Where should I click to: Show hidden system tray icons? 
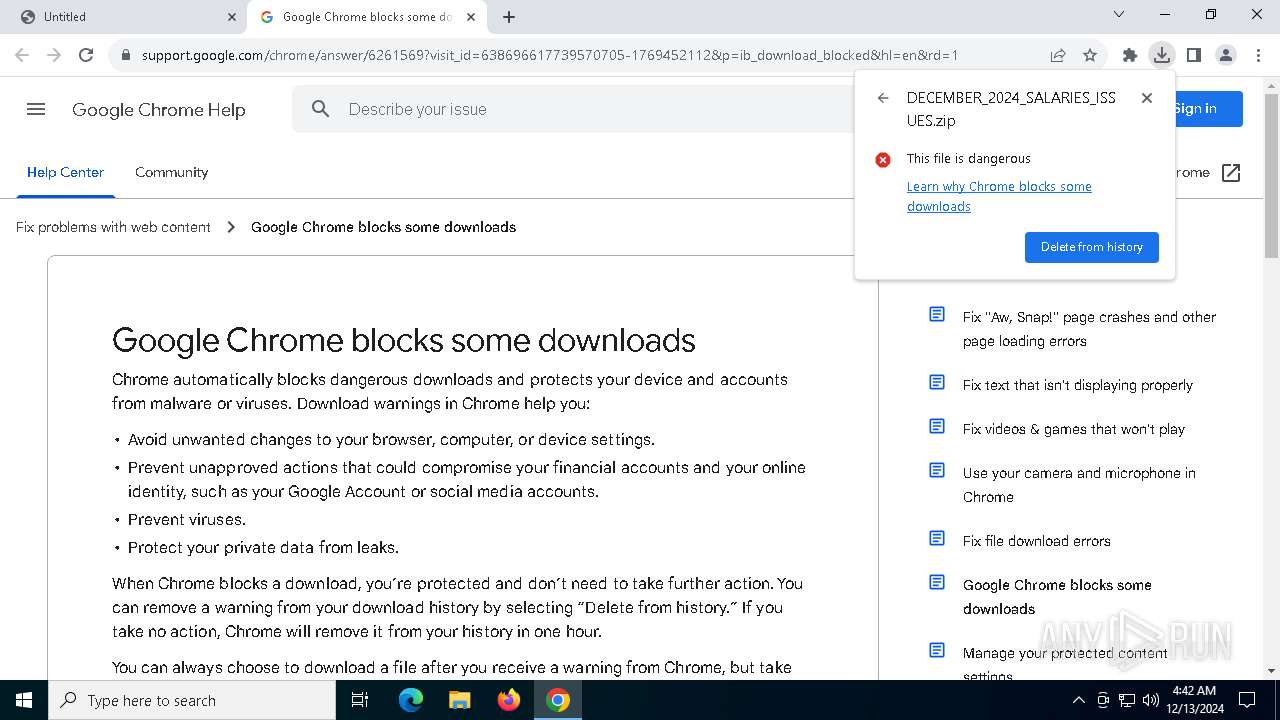(x=1078, y=700)
